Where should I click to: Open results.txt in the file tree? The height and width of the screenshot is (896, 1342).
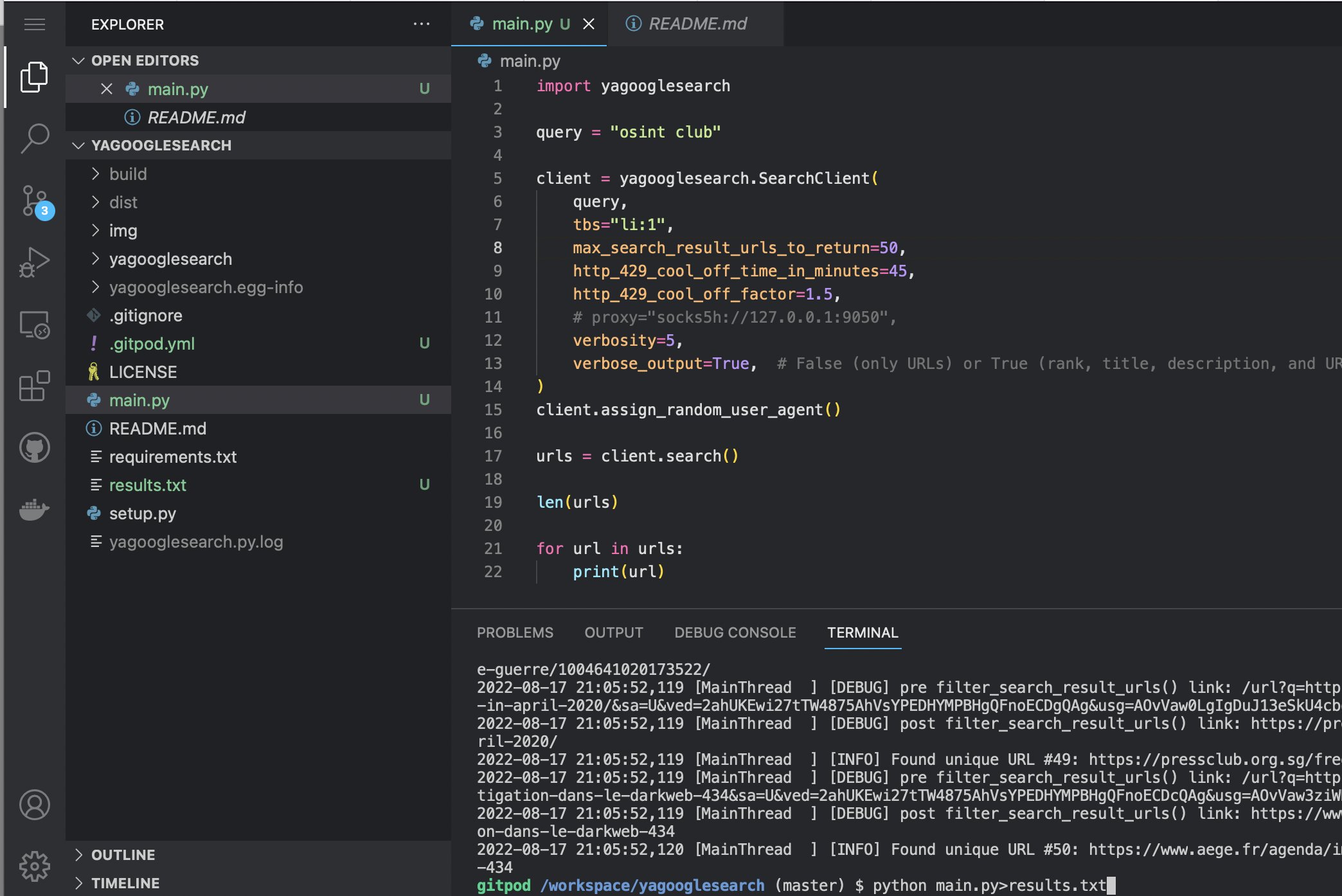point(147,485)
